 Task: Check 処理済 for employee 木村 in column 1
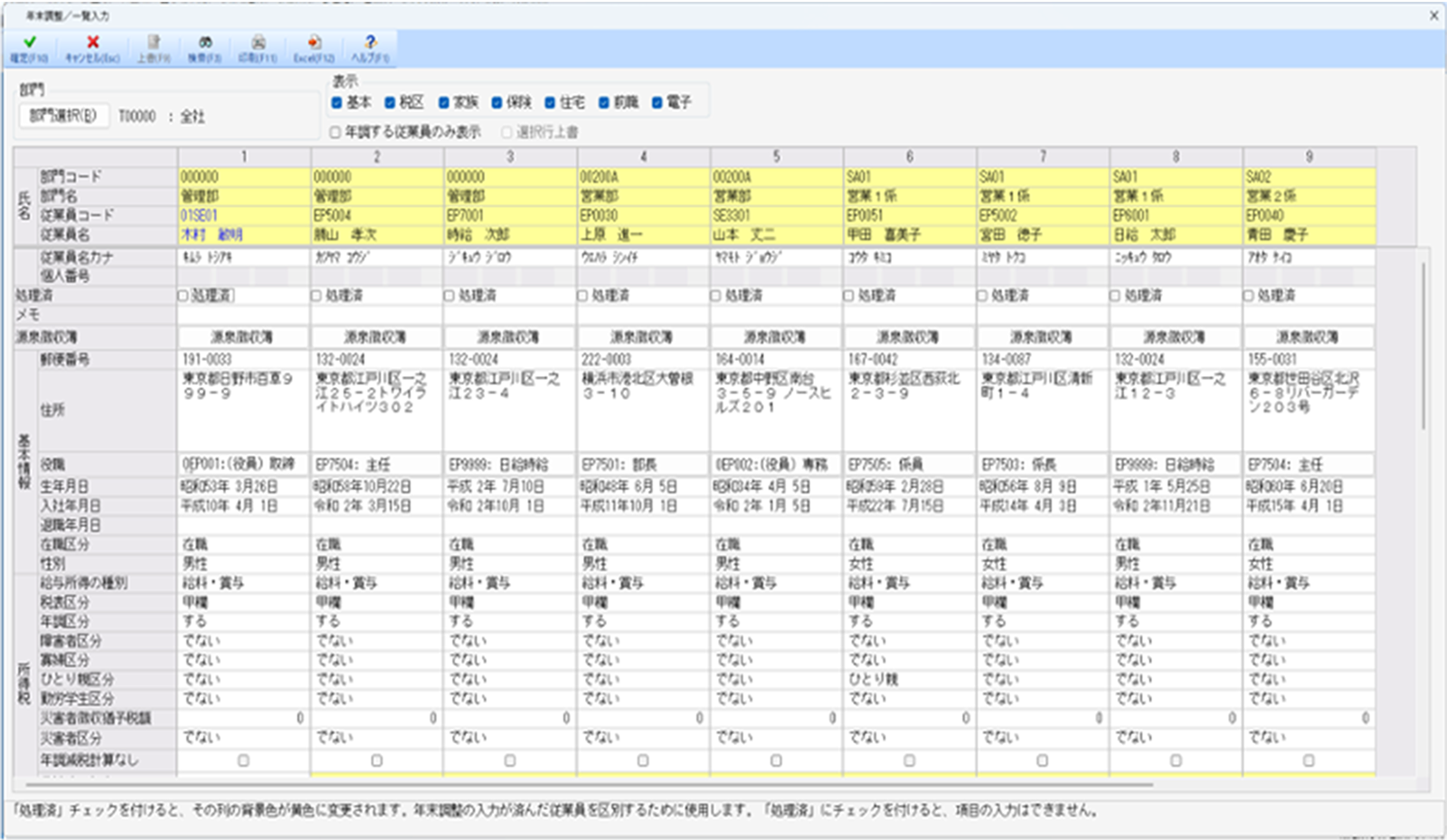[184, 296]
